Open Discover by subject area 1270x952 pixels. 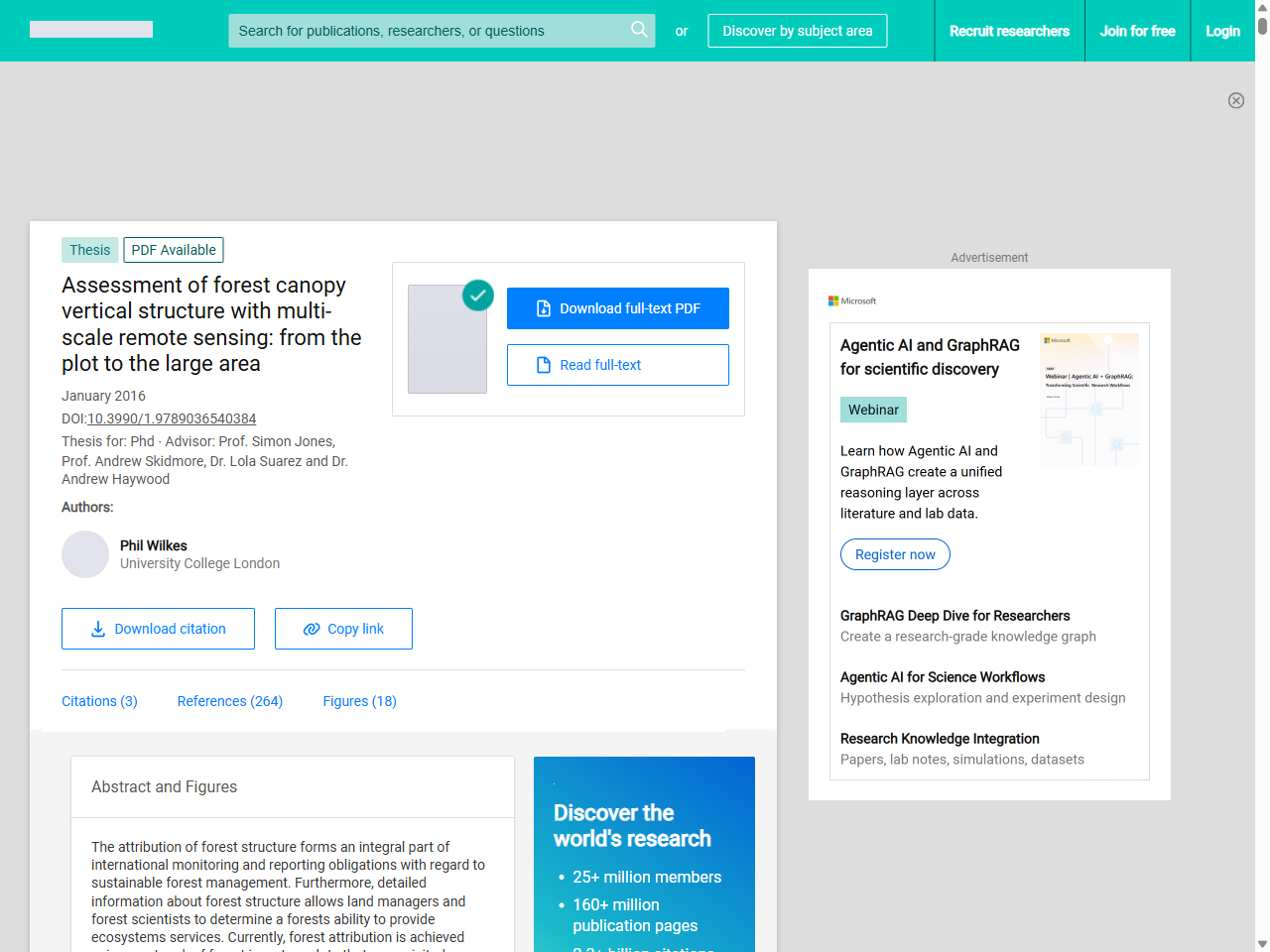[x=797, y=31]
